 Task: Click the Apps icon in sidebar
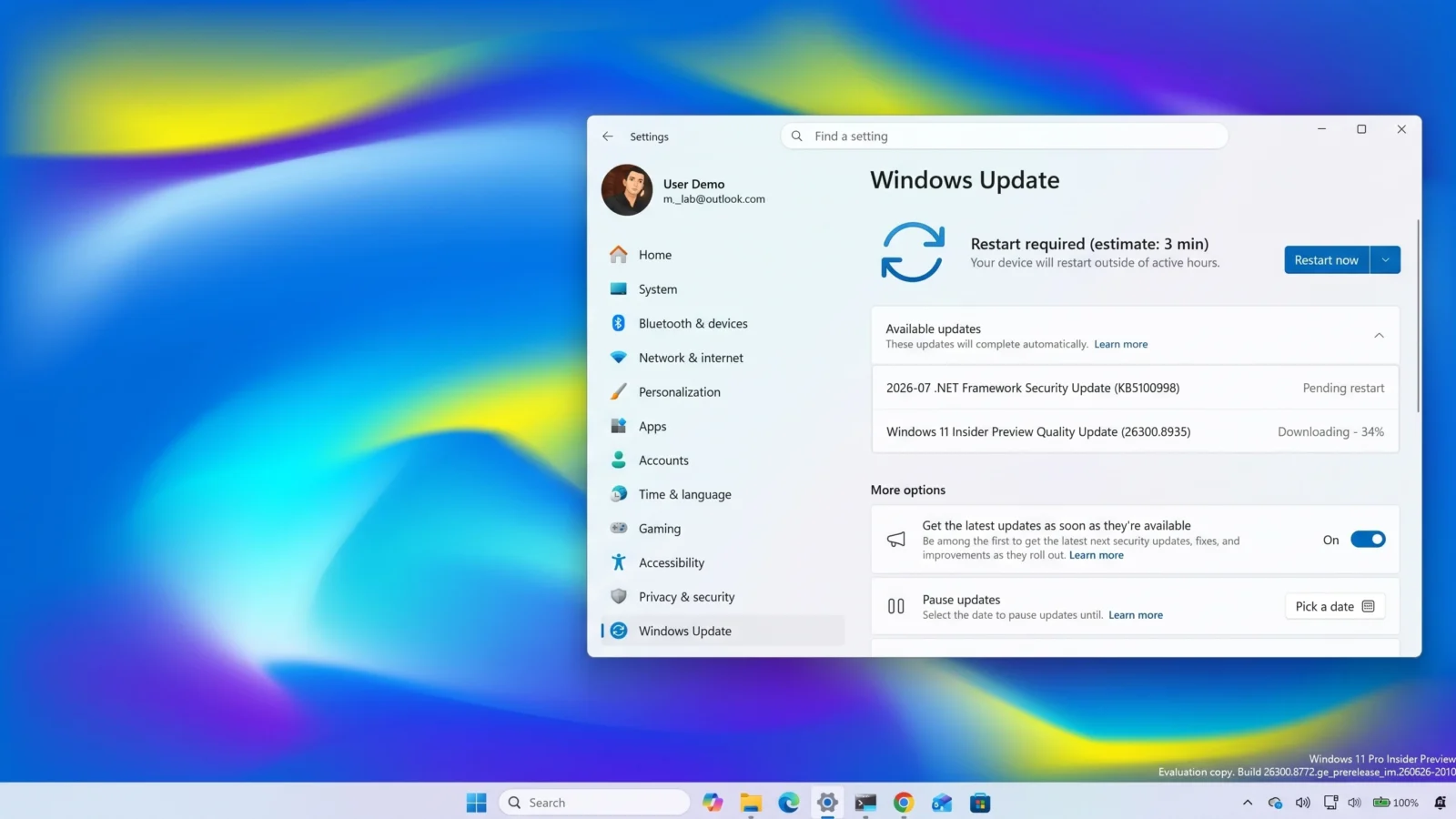point(619,426)
